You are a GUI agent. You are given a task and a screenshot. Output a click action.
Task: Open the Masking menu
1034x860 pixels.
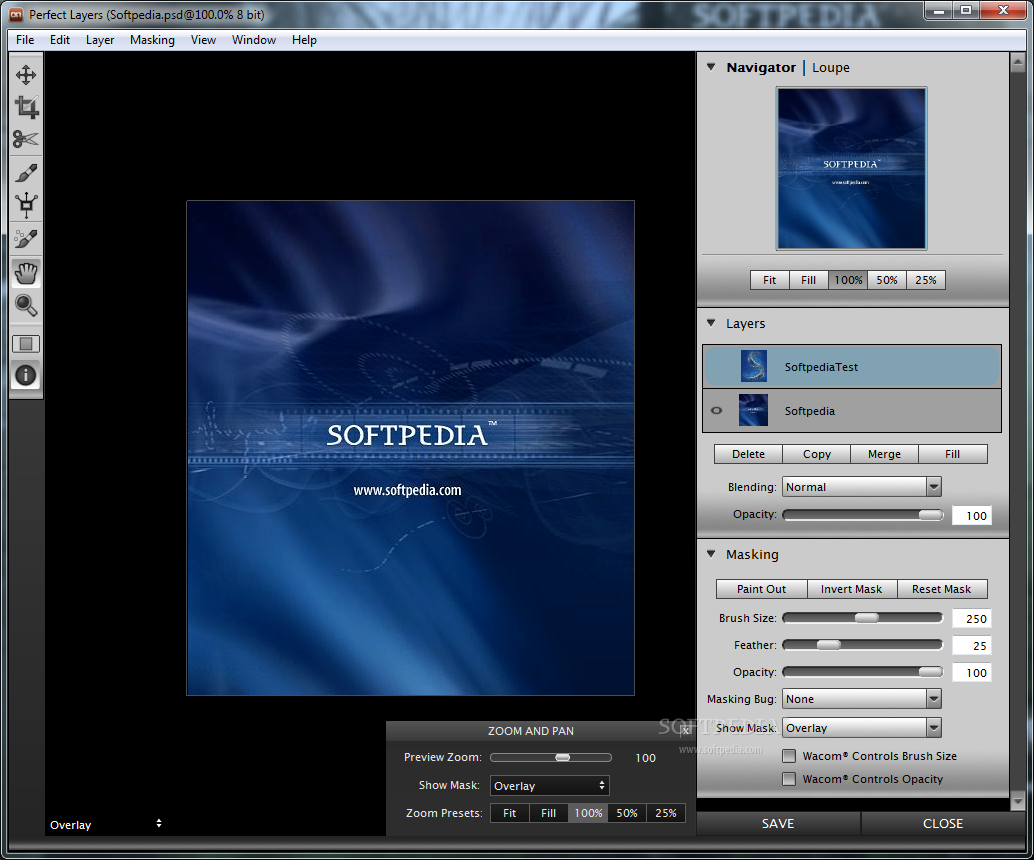(x=152, y=40)
